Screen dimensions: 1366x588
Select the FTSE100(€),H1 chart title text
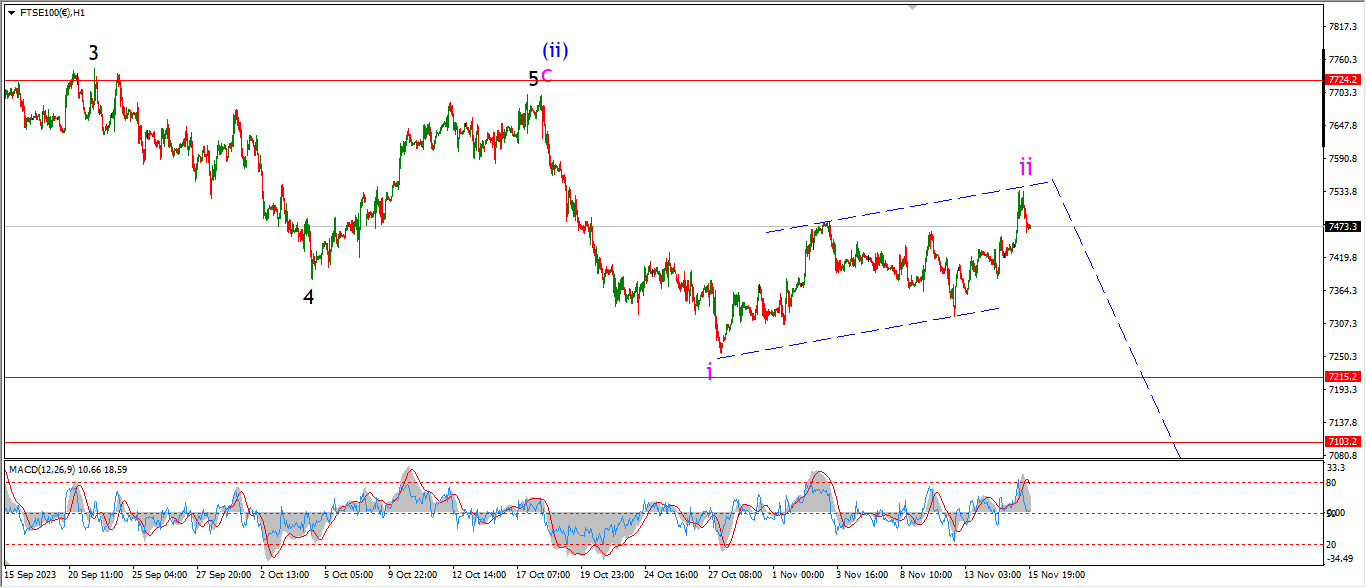(x=54, y=12)
